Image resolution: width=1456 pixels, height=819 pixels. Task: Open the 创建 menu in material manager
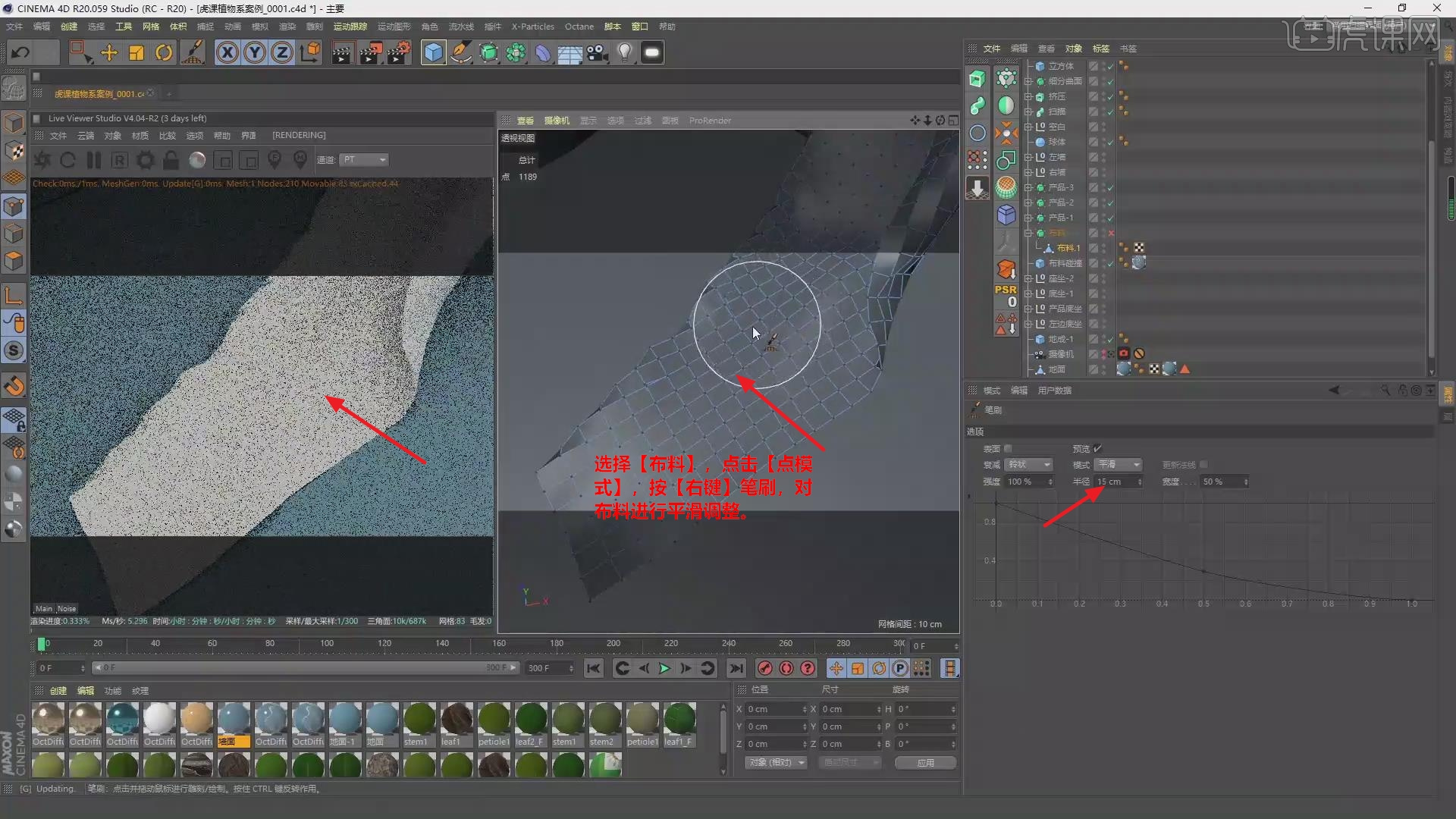click(x=58, y=691)
